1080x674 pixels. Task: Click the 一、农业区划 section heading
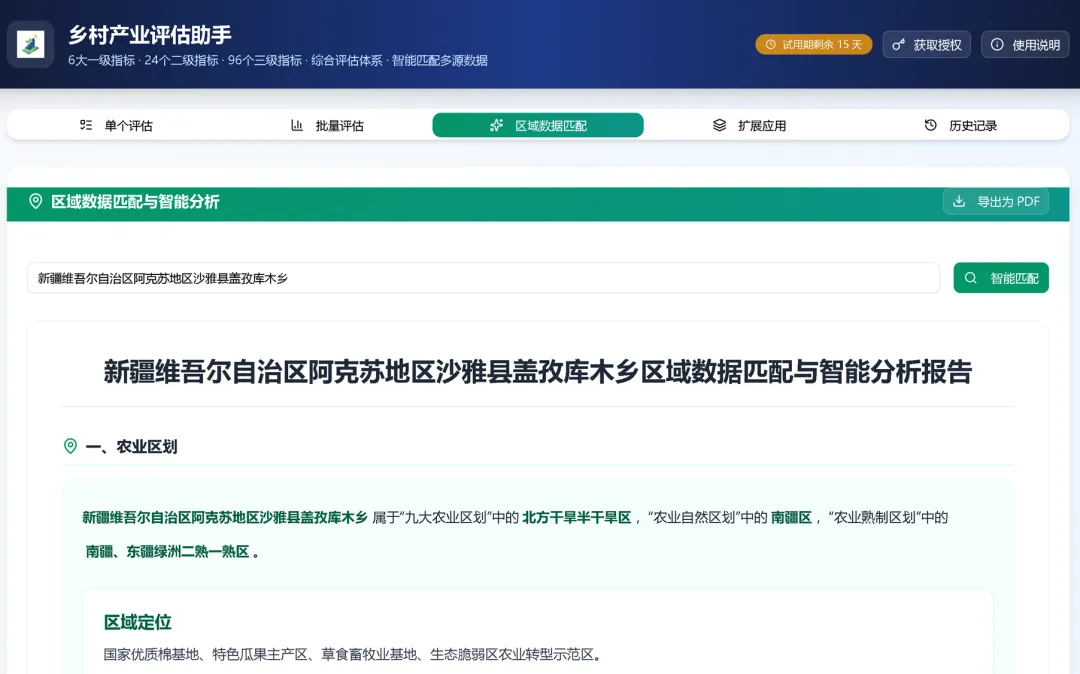(131, 447)
